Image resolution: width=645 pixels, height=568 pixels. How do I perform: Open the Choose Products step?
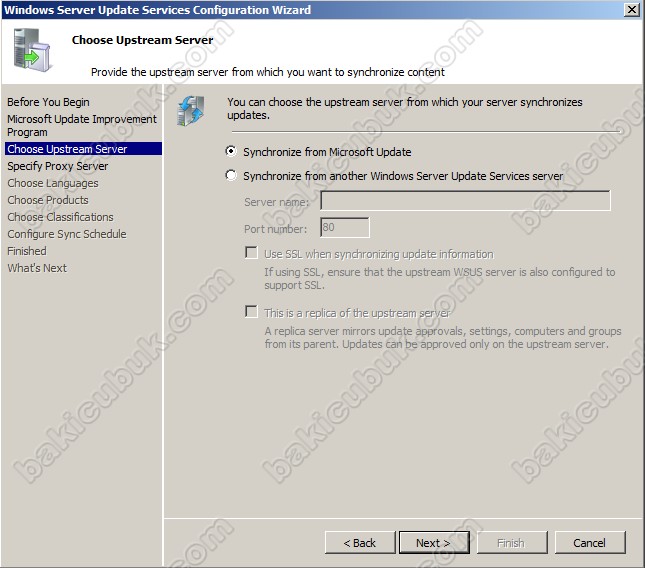click(x=48, y=200)
